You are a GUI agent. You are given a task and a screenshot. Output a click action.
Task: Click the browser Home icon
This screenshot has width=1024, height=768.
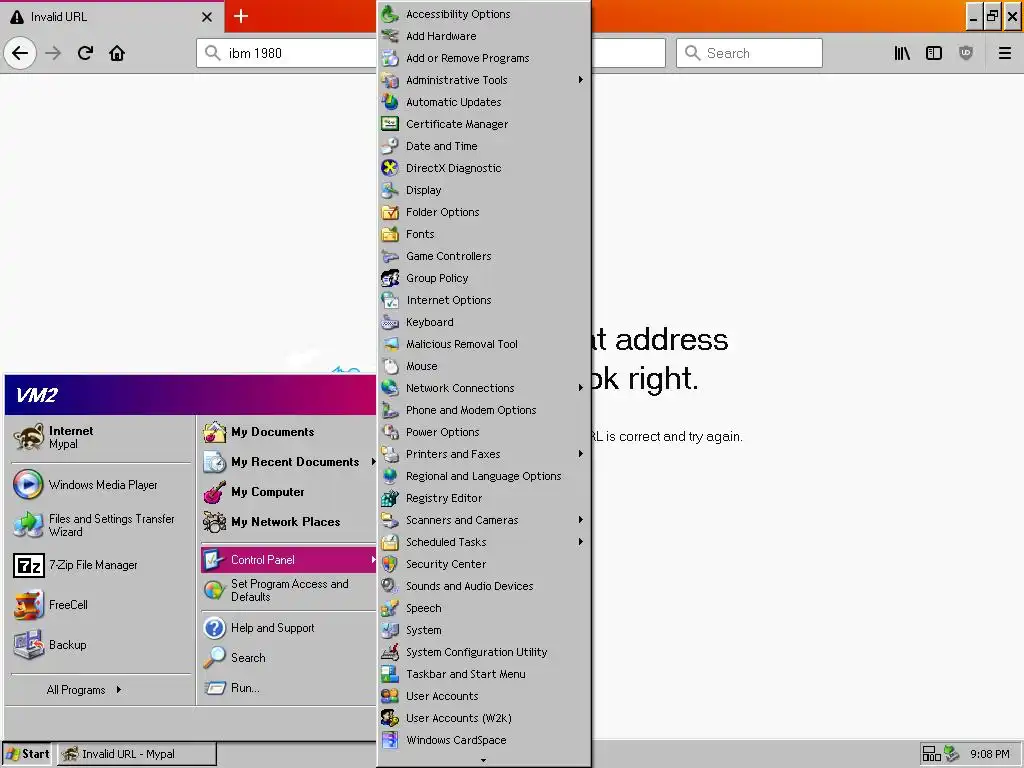tap(117, 53)
